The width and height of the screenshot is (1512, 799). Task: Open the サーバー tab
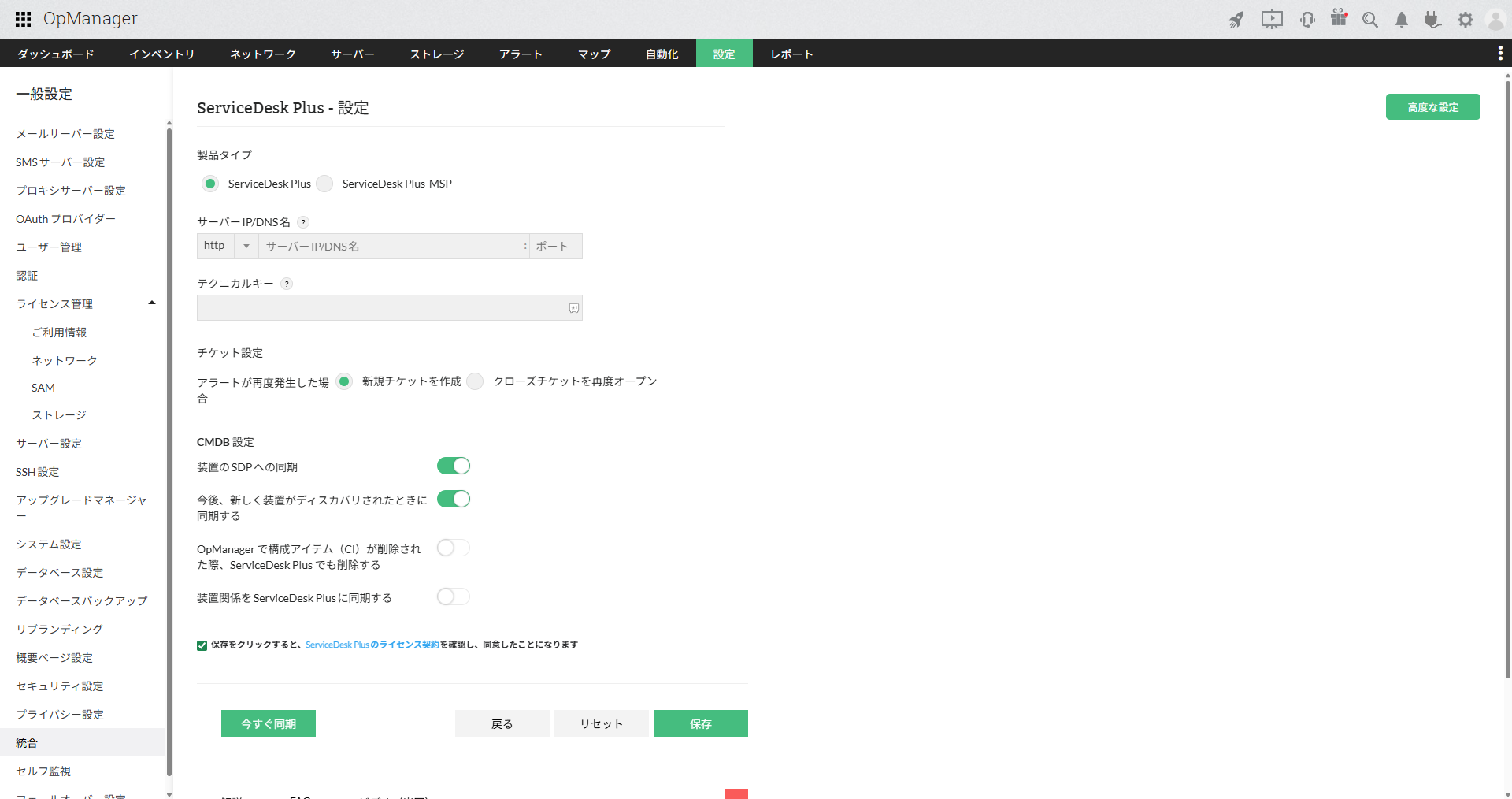353,54
